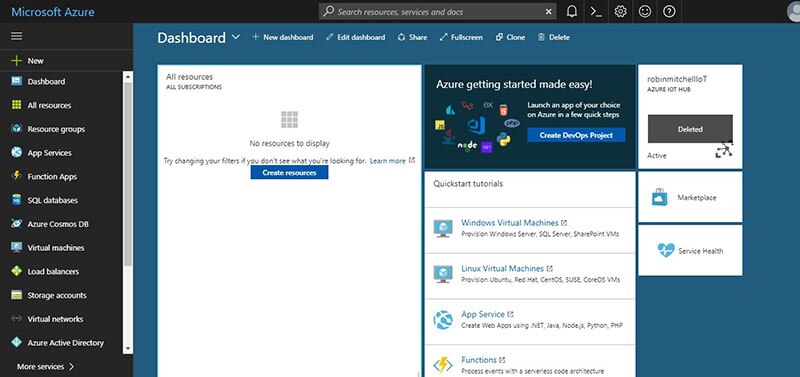Click the Marketplace tile label
Viewport: 800px width, 377px height.
point(696,197)
